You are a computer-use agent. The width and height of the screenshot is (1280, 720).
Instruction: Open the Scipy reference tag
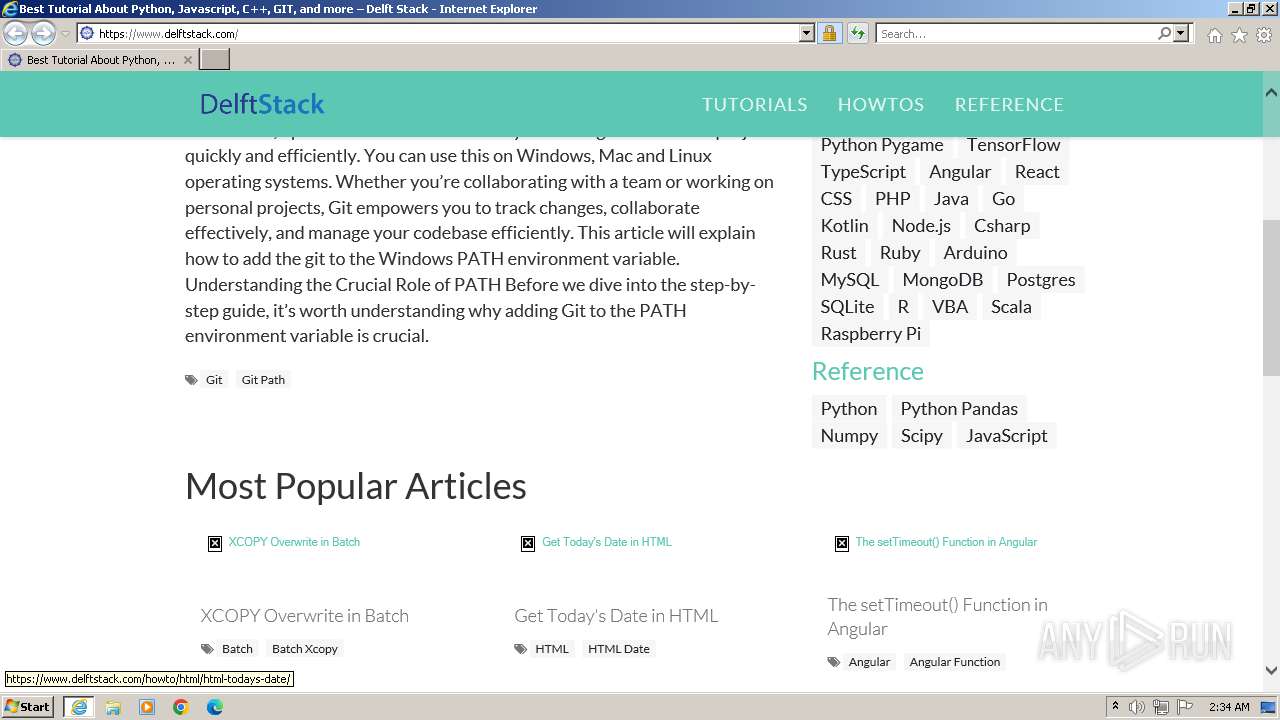point(921,436)
